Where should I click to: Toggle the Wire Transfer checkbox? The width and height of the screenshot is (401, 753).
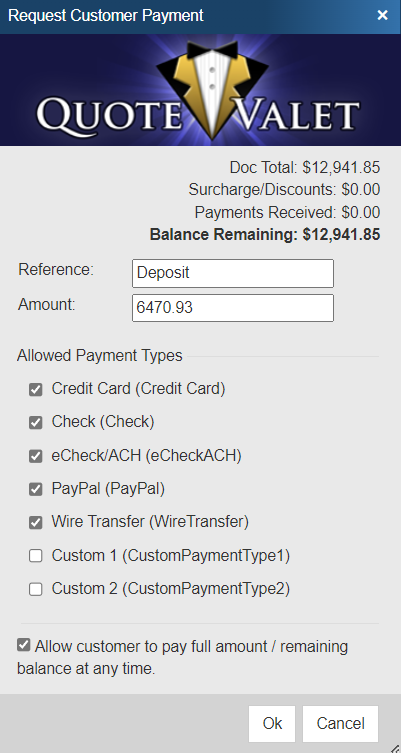coord(36,522)
